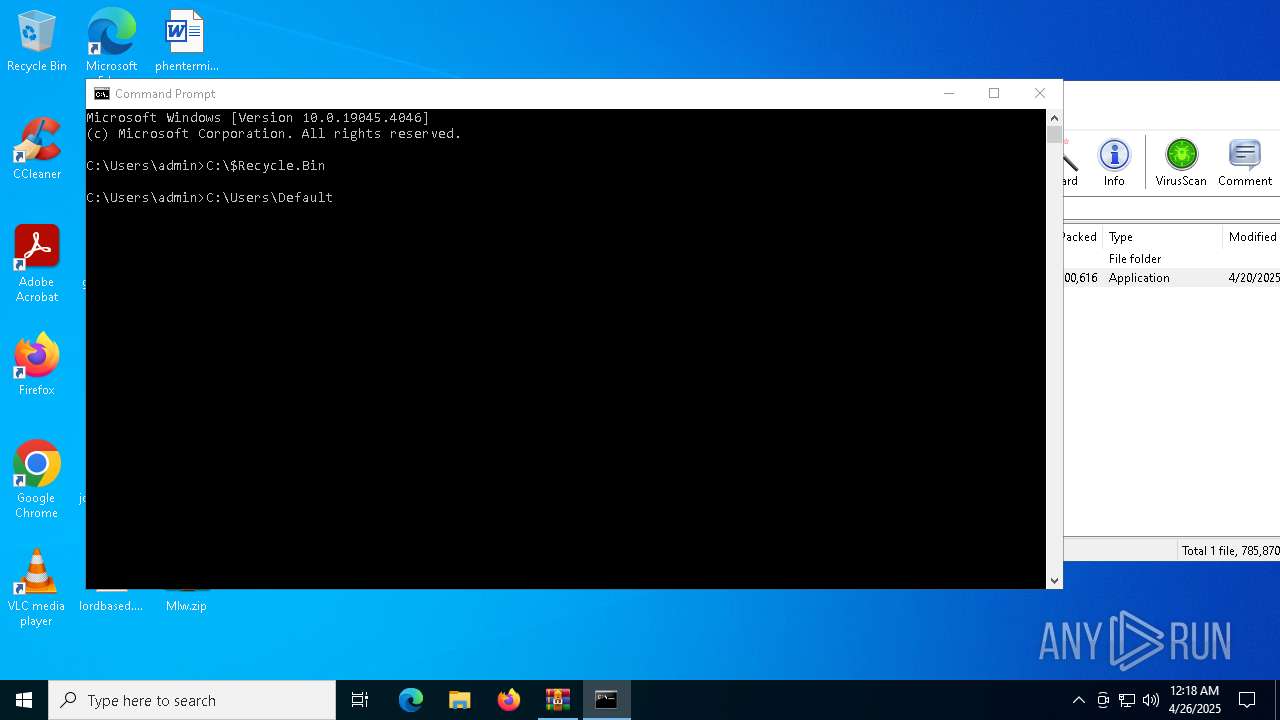This screenshot has width=1280, height=720.
Task: Select the Application row in WinRAR
Action: coord(1171,278)
